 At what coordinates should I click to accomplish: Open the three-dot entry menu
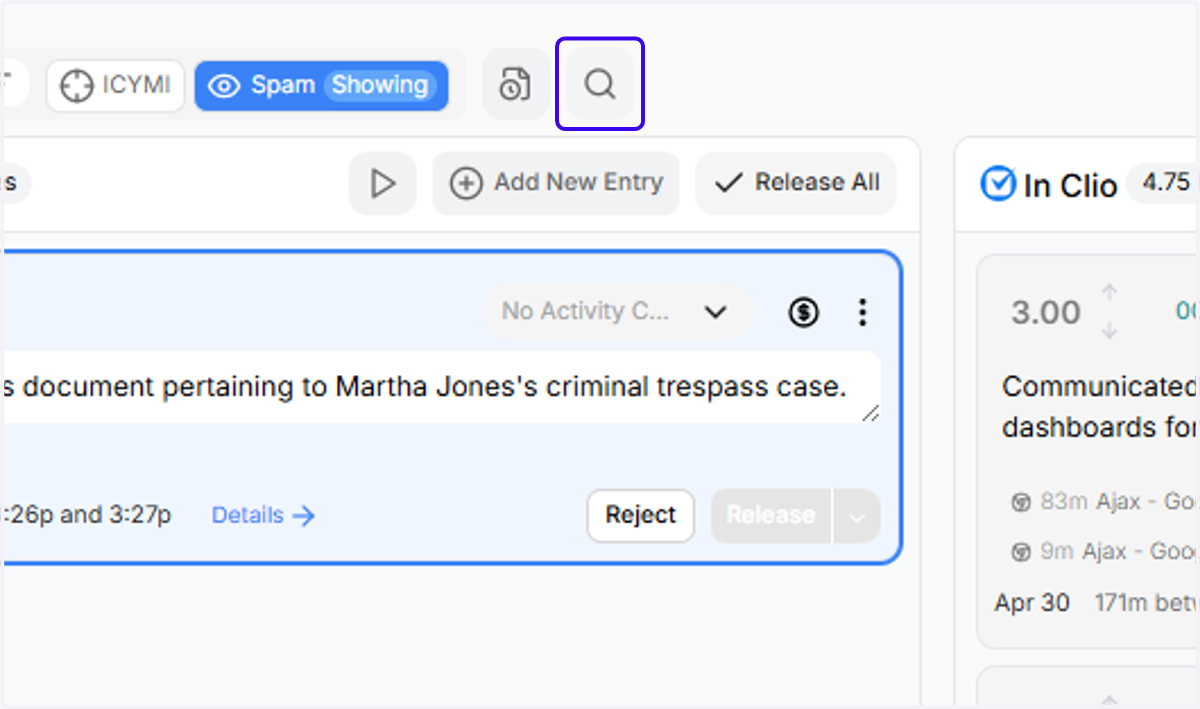pyautogui.click(x=862, y=312)
